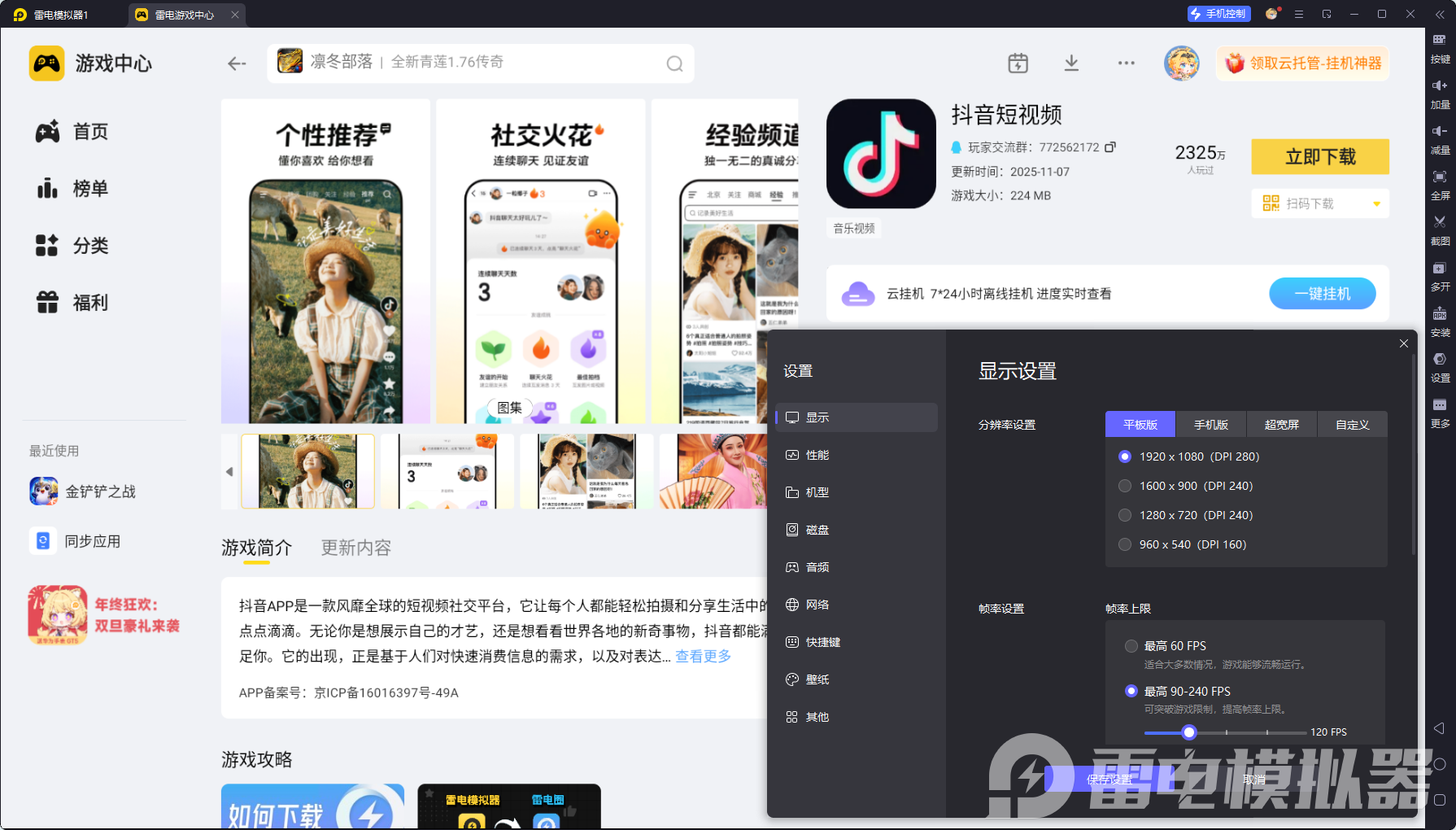
Task: Choose the 最高 60 FPS option
Action: click(x=1131, y=646)
